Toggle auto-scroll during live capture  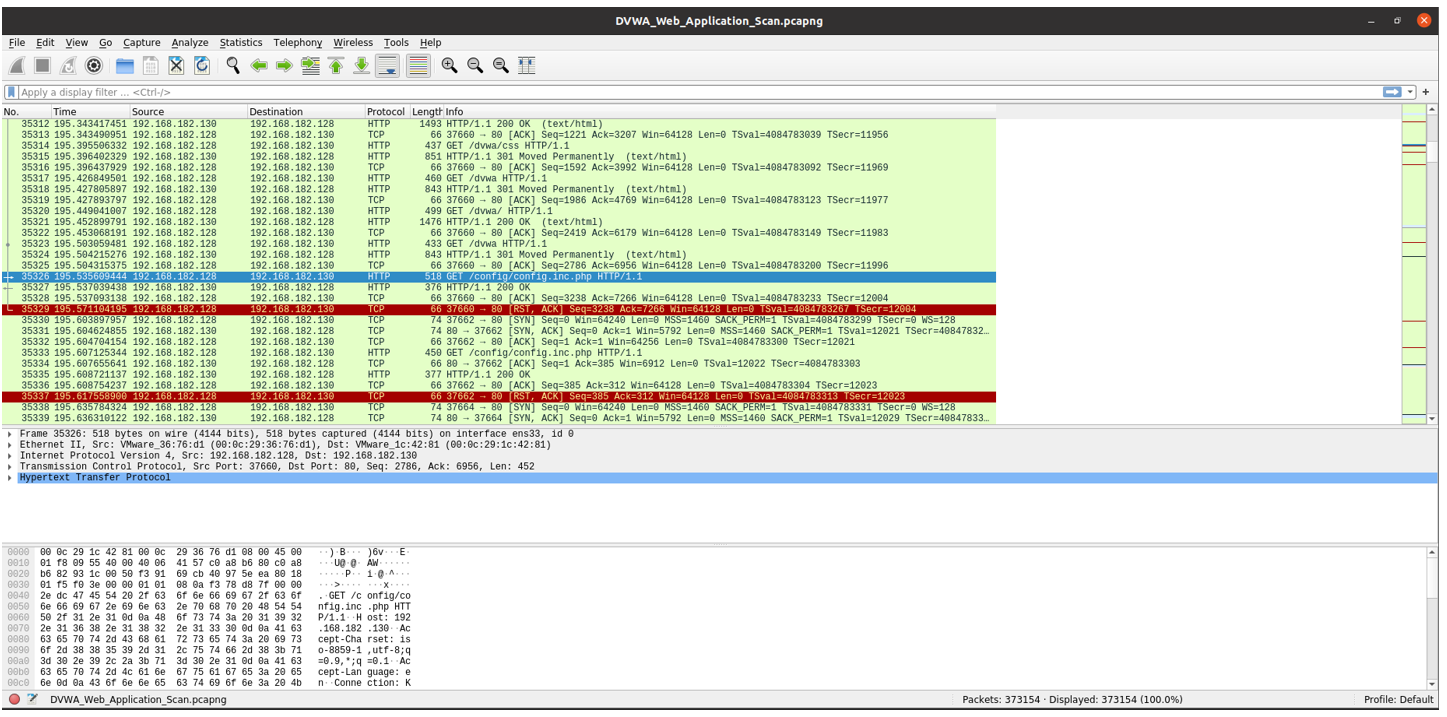click(387, 66)
